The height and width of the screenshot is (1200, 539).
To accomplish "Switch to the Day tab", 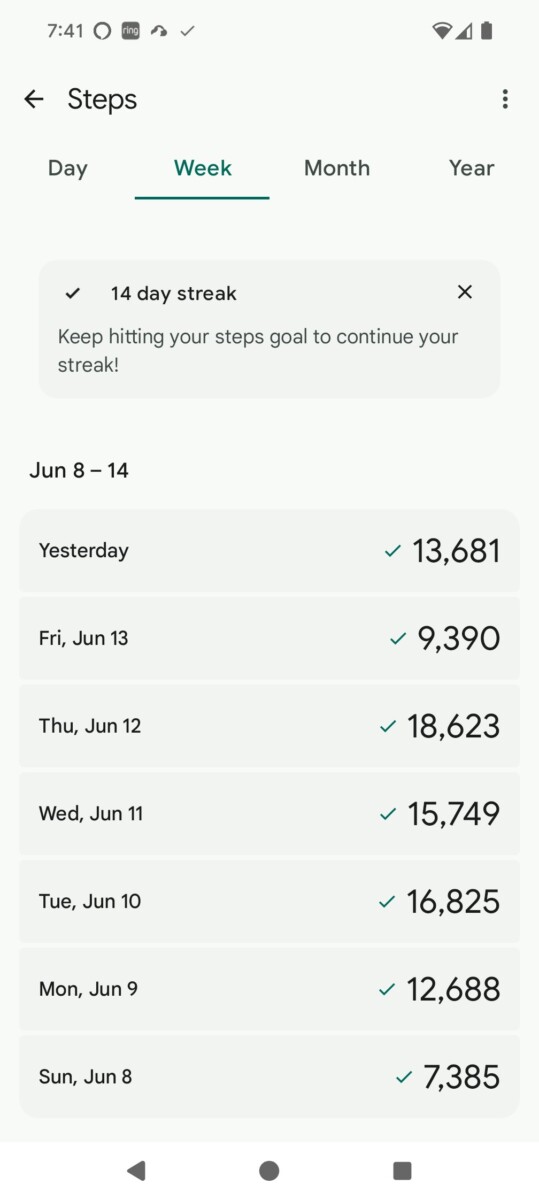I will [67, 168].
